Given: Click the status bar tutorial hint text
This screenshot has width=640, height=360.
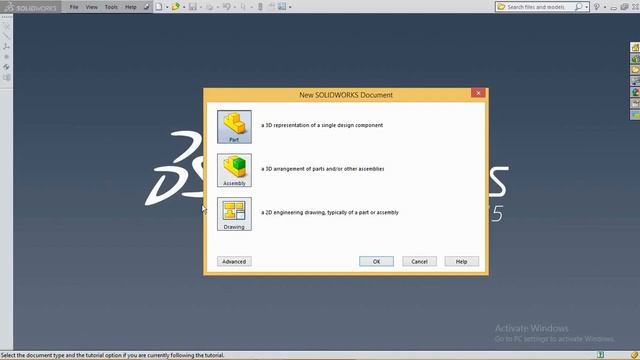Looking at the screenshot, I should pyautogui.click(x=113, y=355).
